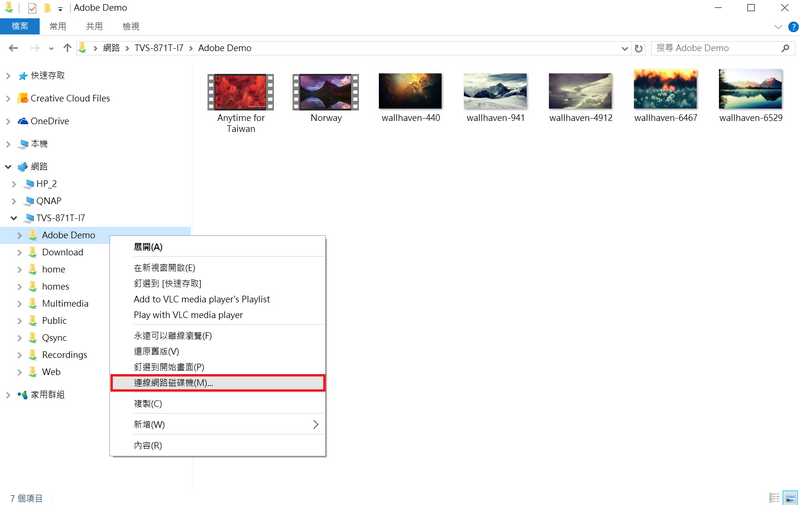Click the HP_2 computer icon
Viewport: 800px width, 505px height.
pos(30,184)
